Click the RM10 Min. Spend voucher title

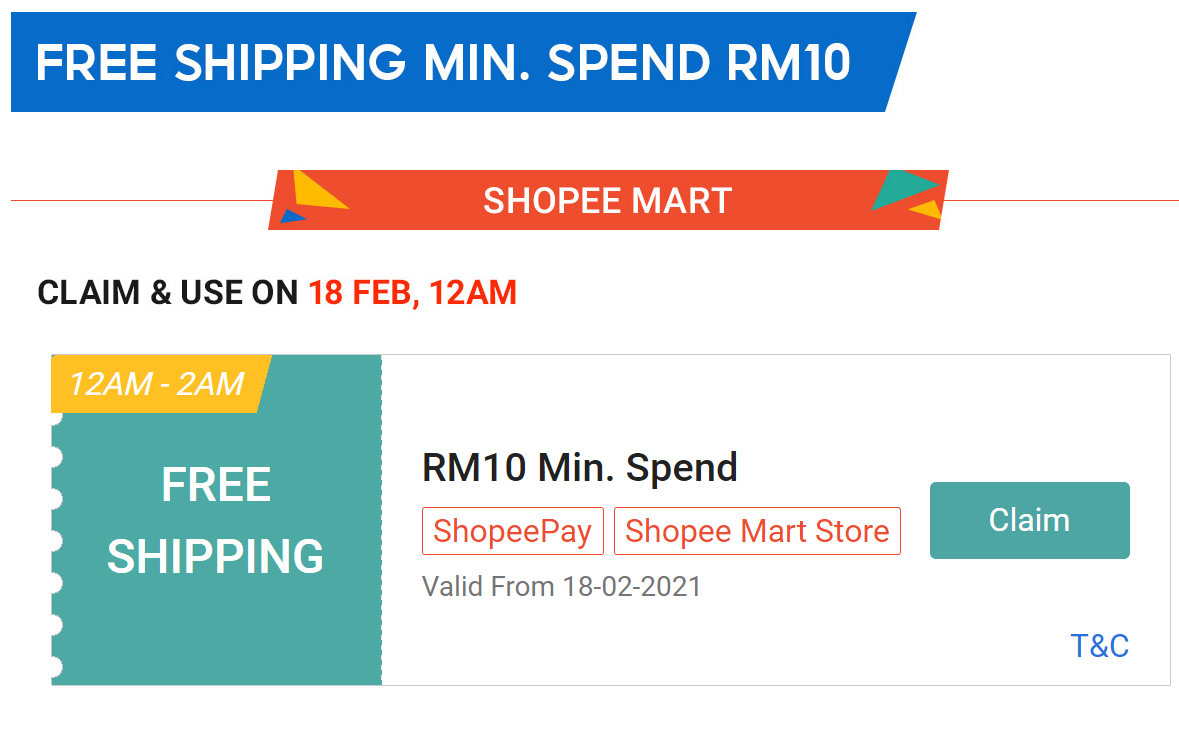[x=580, y=467]
